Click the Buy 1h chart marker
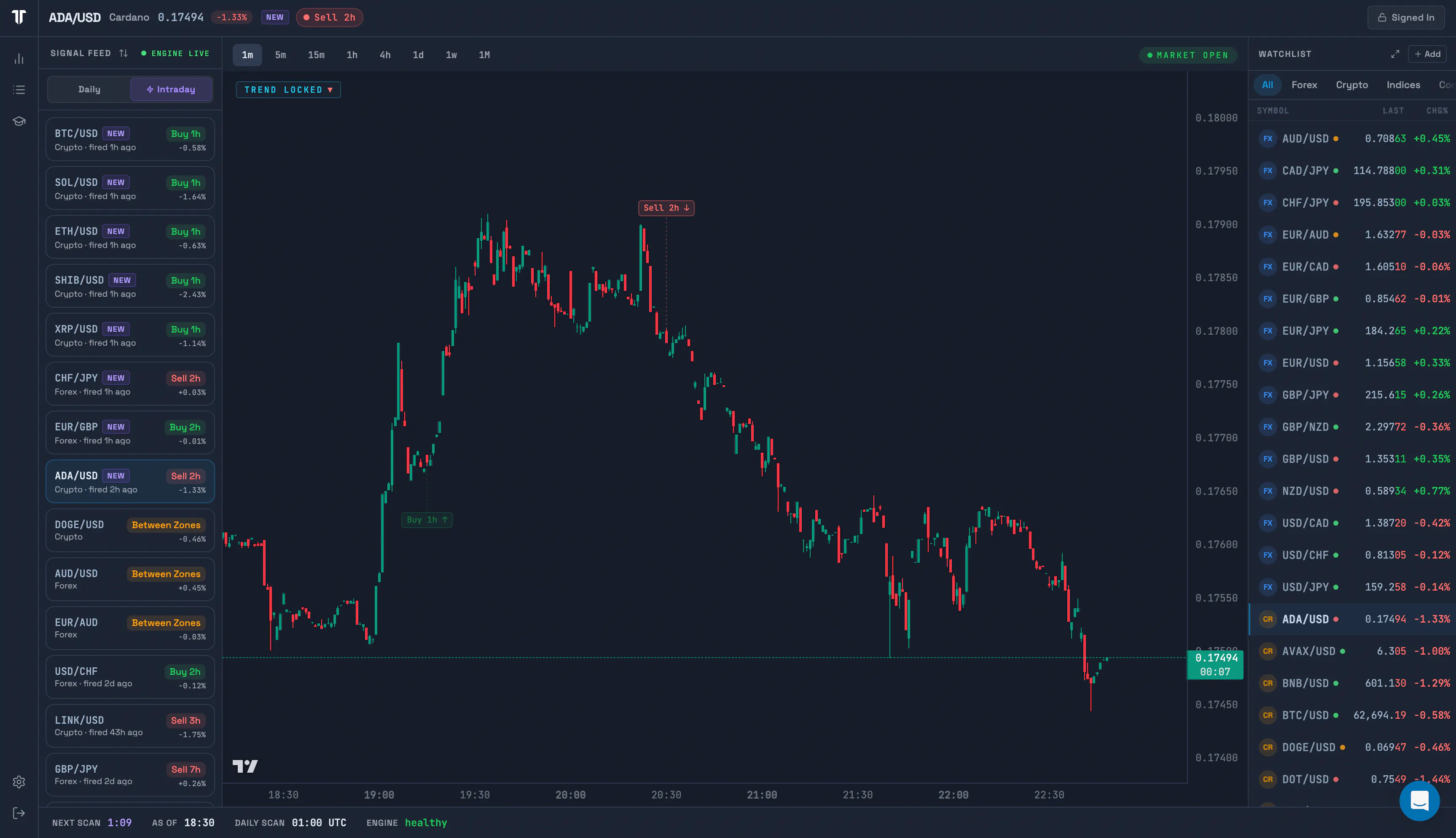Image resolution: width=1456 pixels, height=838 pixels. pos(427,520)
